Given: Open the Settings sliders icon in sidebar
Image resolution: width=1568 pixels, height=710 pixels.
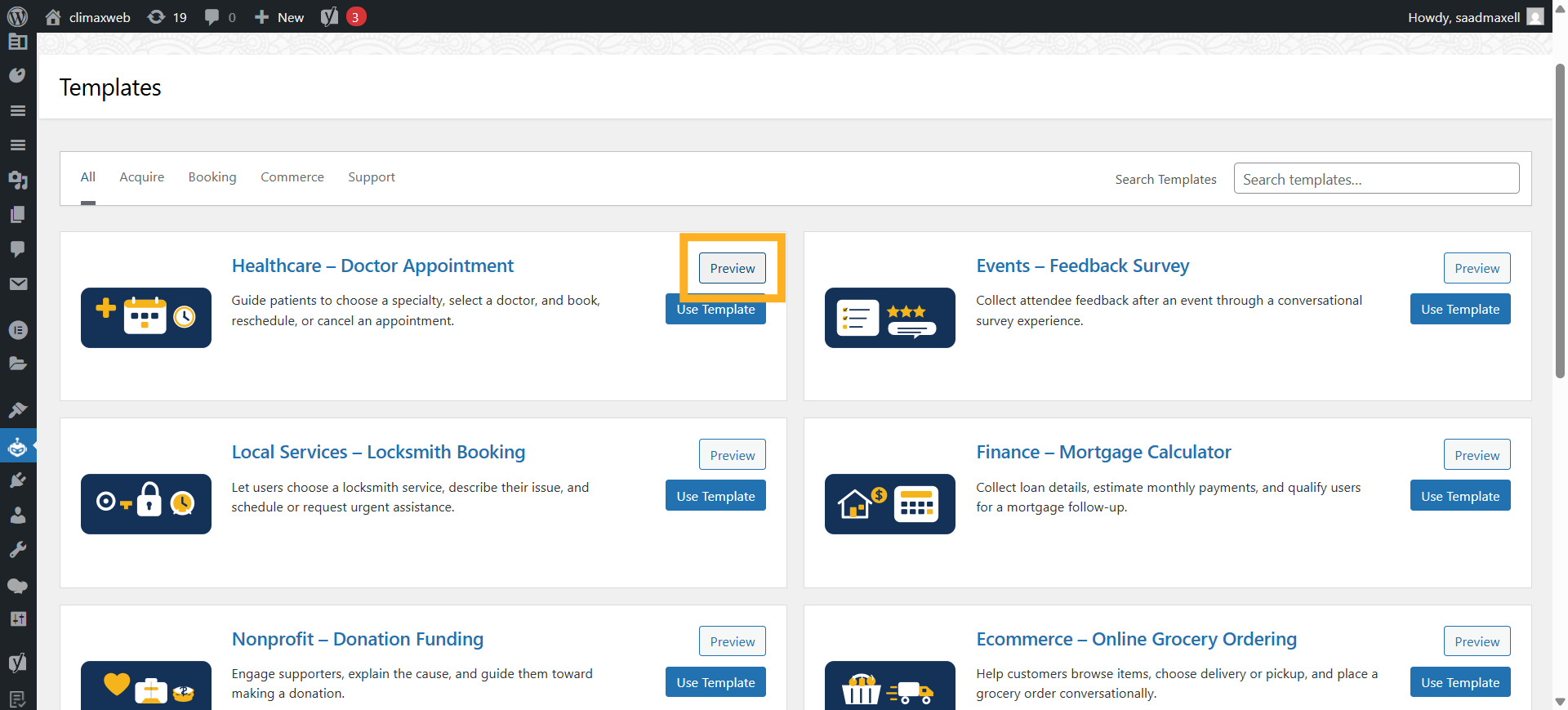Looking at the screenshot, I should click(x=17, y=619).
